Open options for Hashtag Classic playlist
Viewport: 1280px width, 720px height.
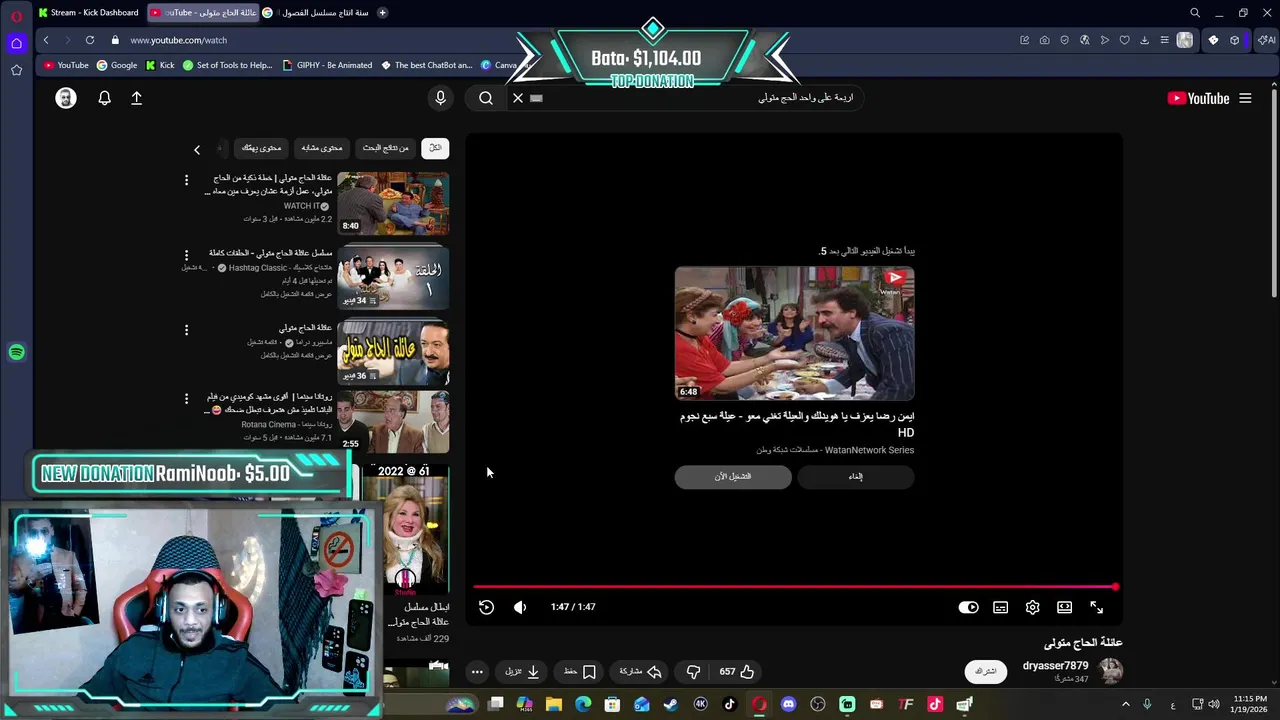tap(186, 255)
